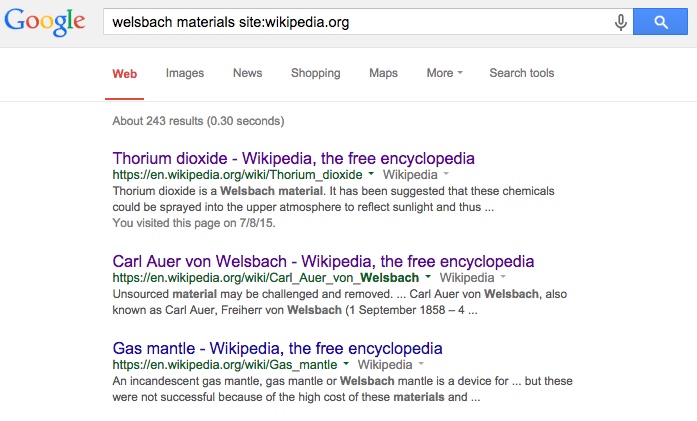Open the Thorium dioxide Wikipedia result
Viewport: 697px width, 421px height.
pyautogui.click(x=293, y=158)
